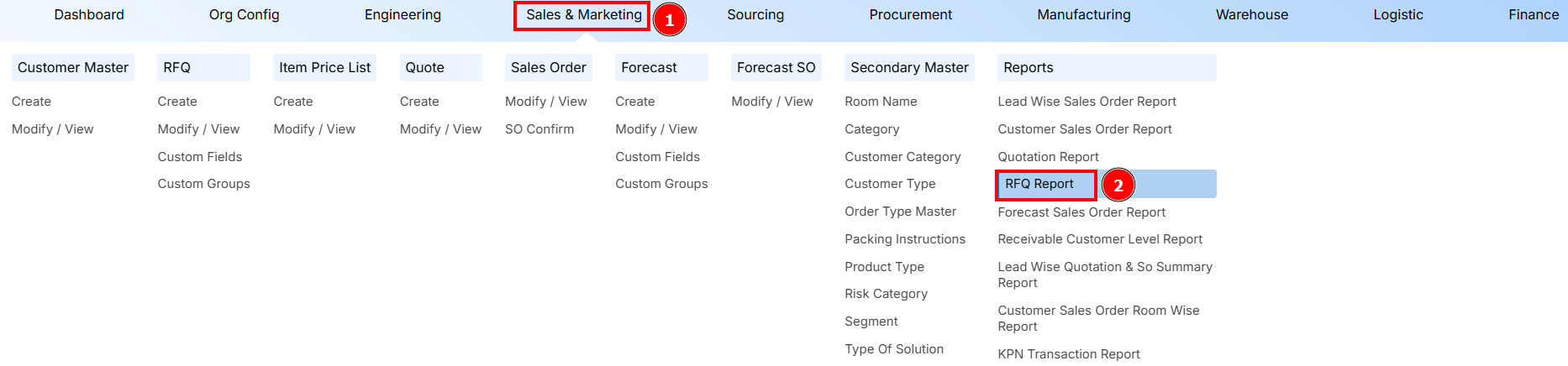Click Modify / View under RFQ
Screen dimensions: 1568x366
pyautogui.click(x=198, y=129)
